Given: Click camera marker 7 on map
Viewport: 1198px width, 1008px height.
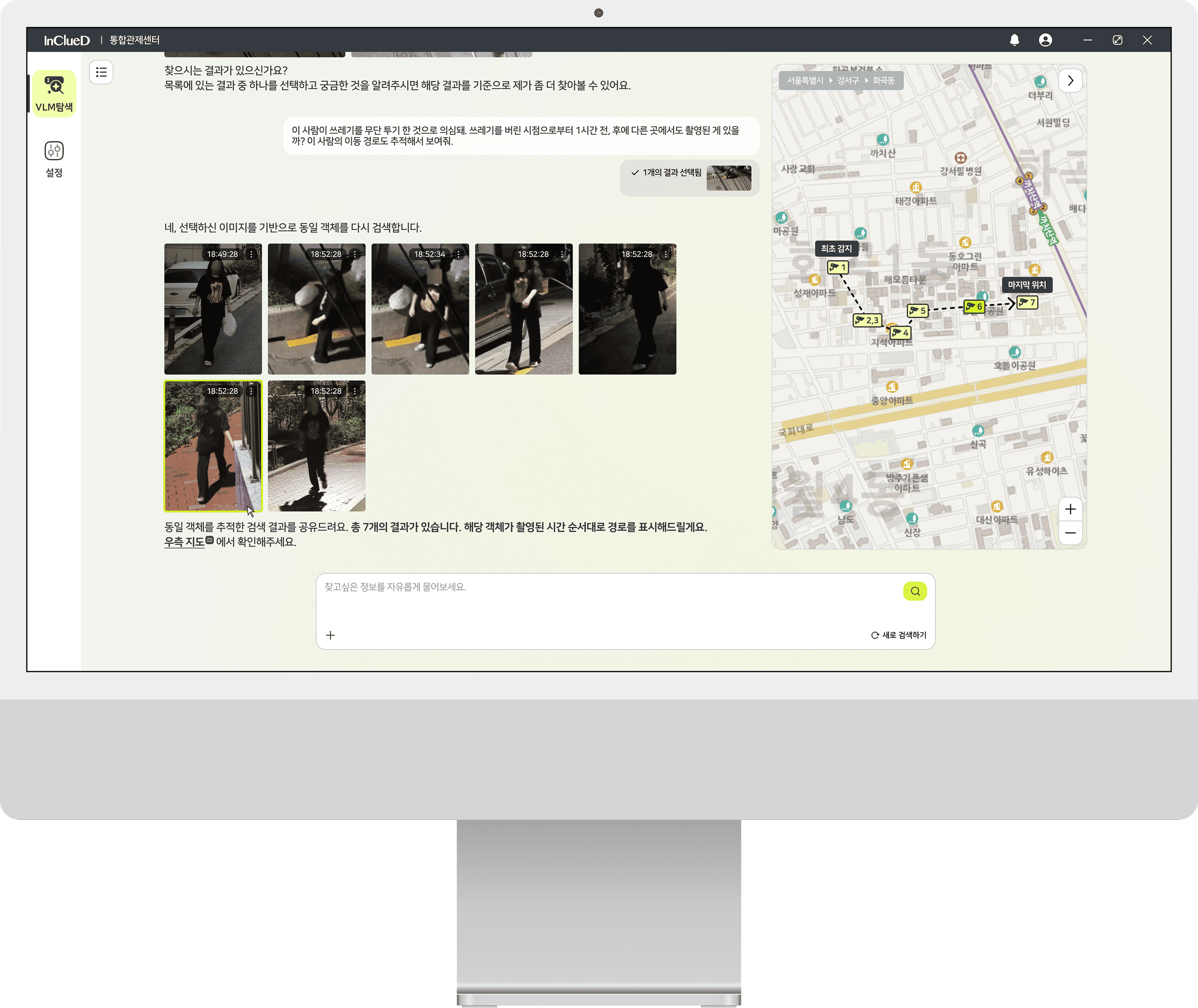Looking at the screenshot, I should pos(1027,302).
